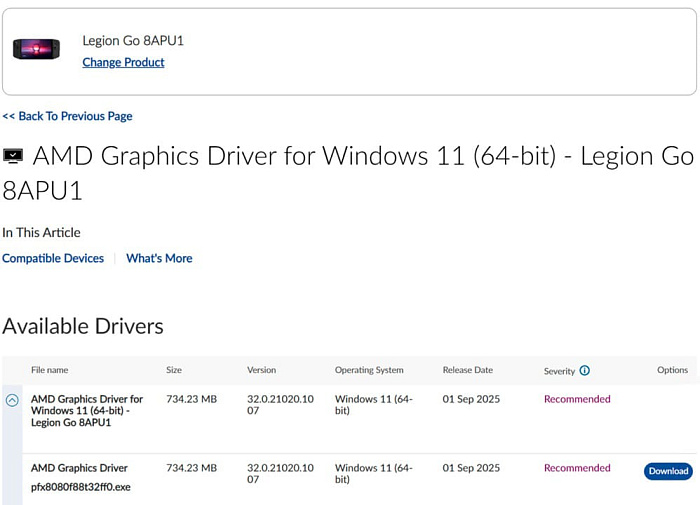Collapse the AMD Graphics Driver row chevron
The image size is (700, 505).
[12, 400]
